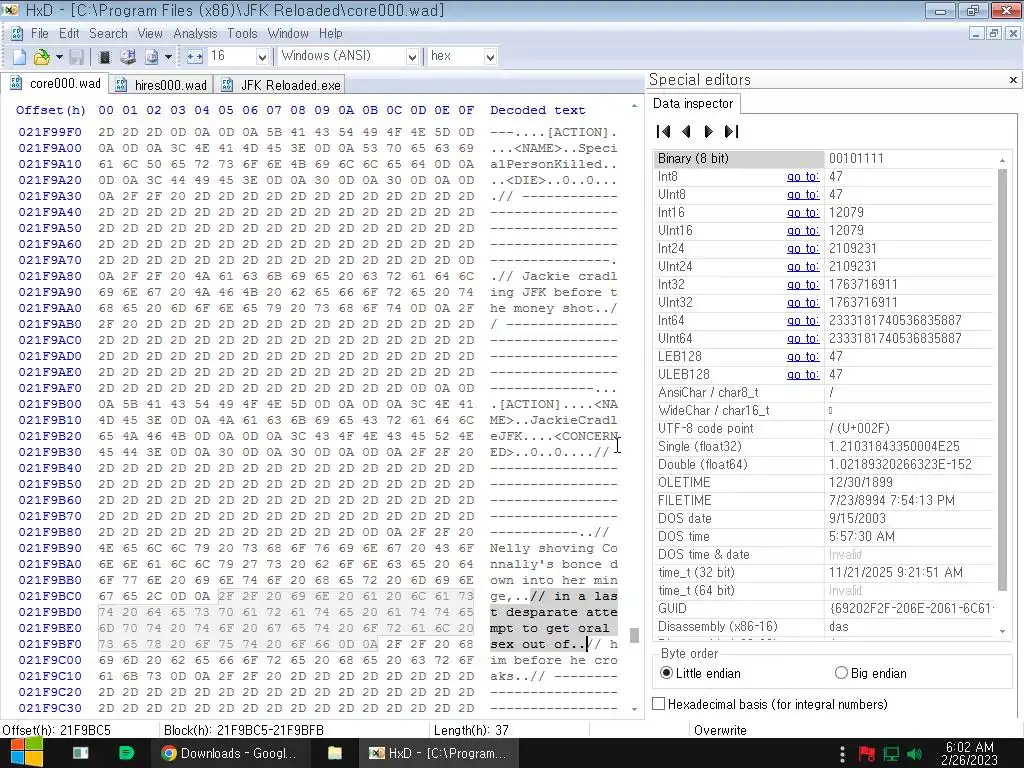Open disk image icon in toolbar
The height and width of the screenshot is (768, 1024).
[x=152, y=57]
